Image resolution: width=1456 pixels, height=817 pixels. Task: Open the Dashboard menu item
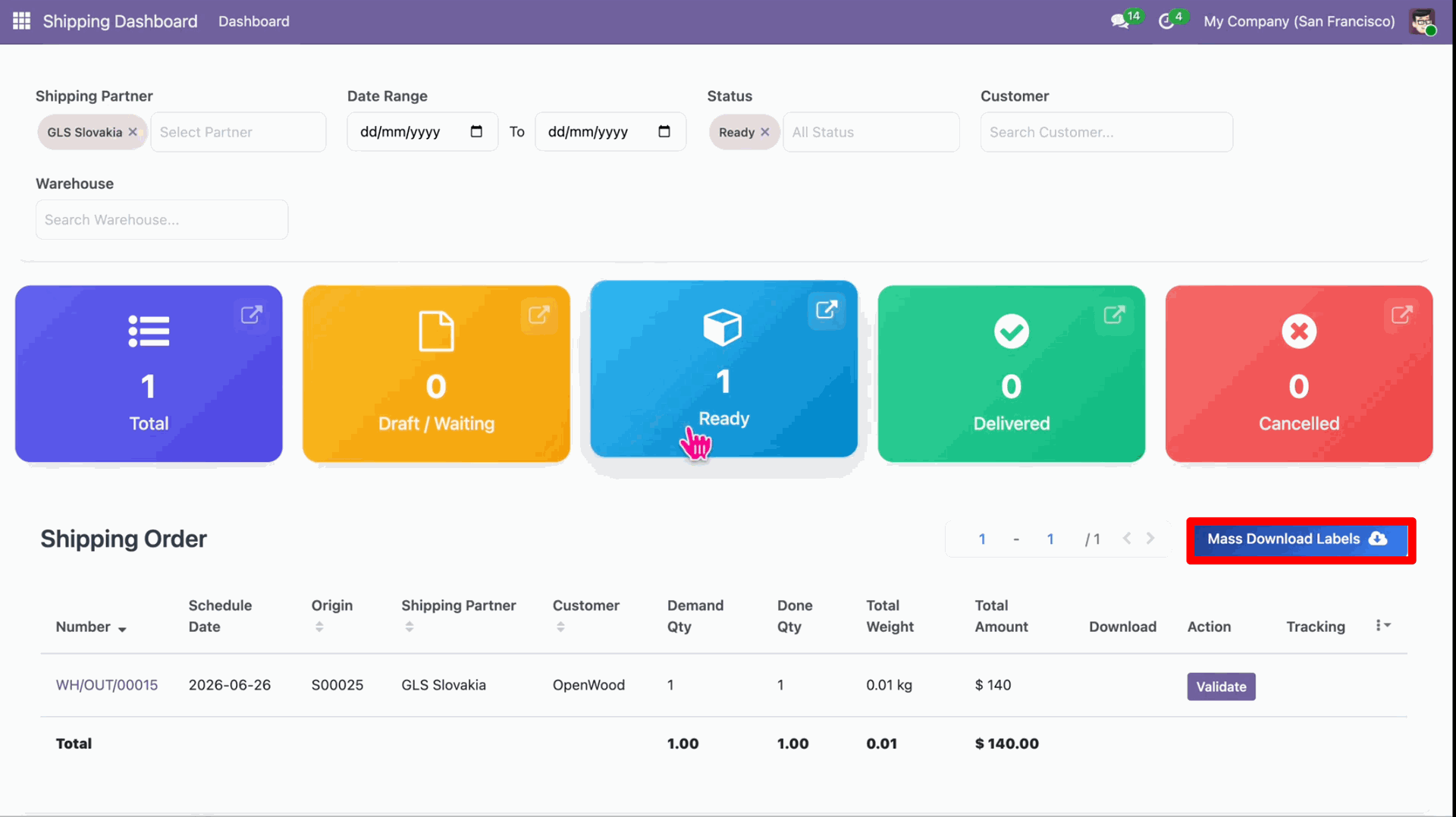[x=254, y=21]
